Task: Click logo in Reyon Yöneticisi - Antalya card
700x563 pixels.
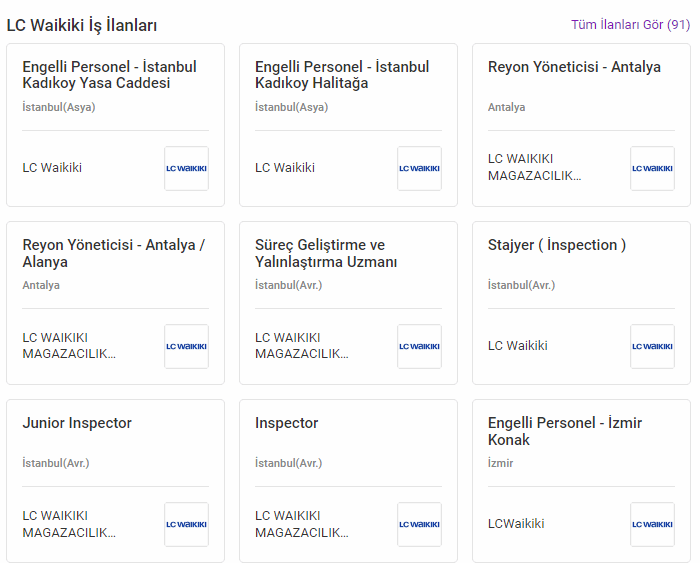Action: (x=652, y=168)
